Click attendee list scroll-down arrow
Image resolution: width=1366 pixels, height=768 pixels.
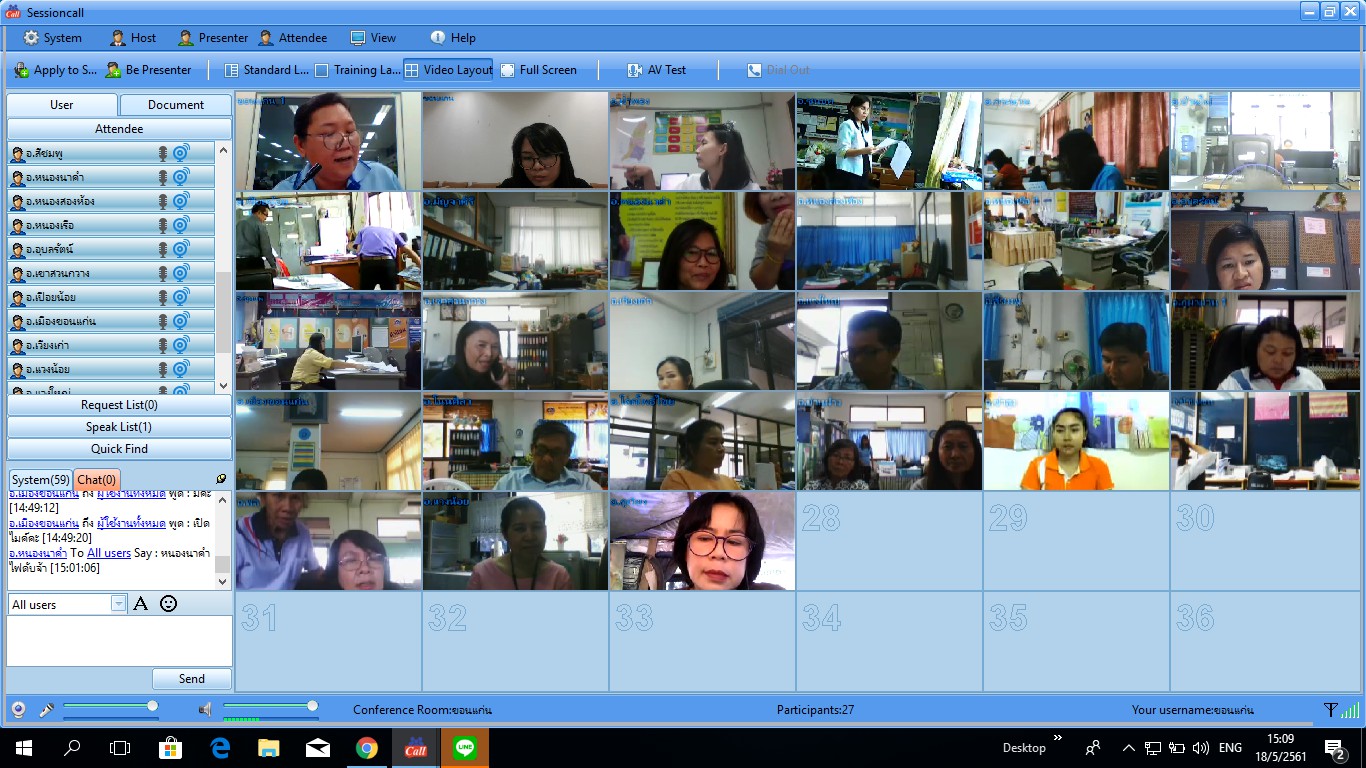tap(223, 385)
